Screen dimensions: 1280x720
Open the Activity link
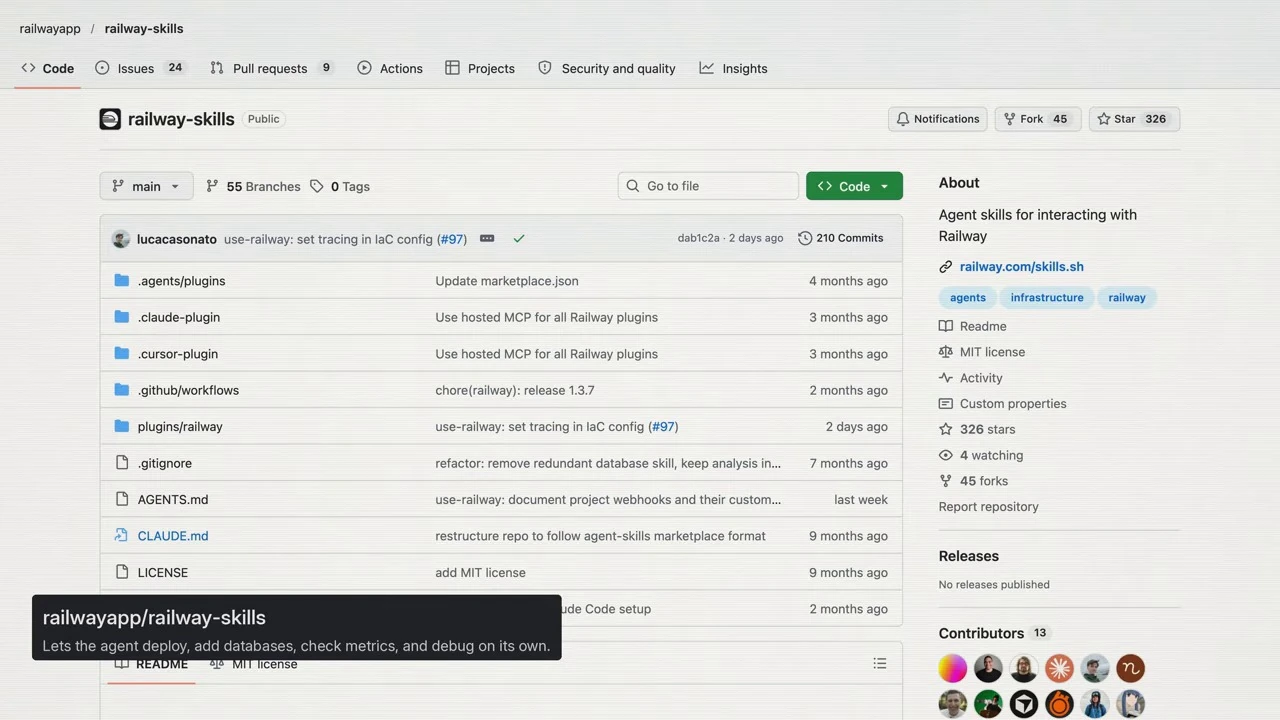(x=971, y=378)
